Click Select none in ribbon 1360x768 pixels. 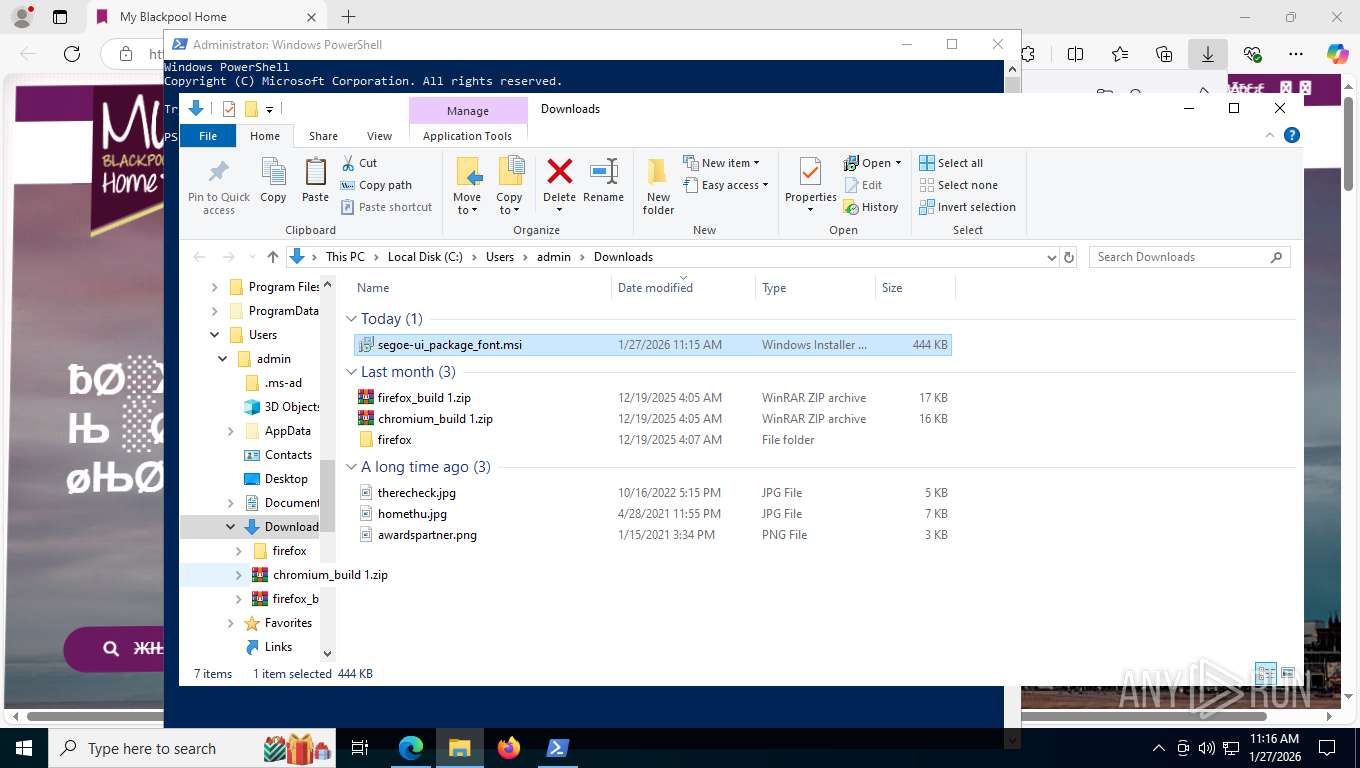coord(958,185)
